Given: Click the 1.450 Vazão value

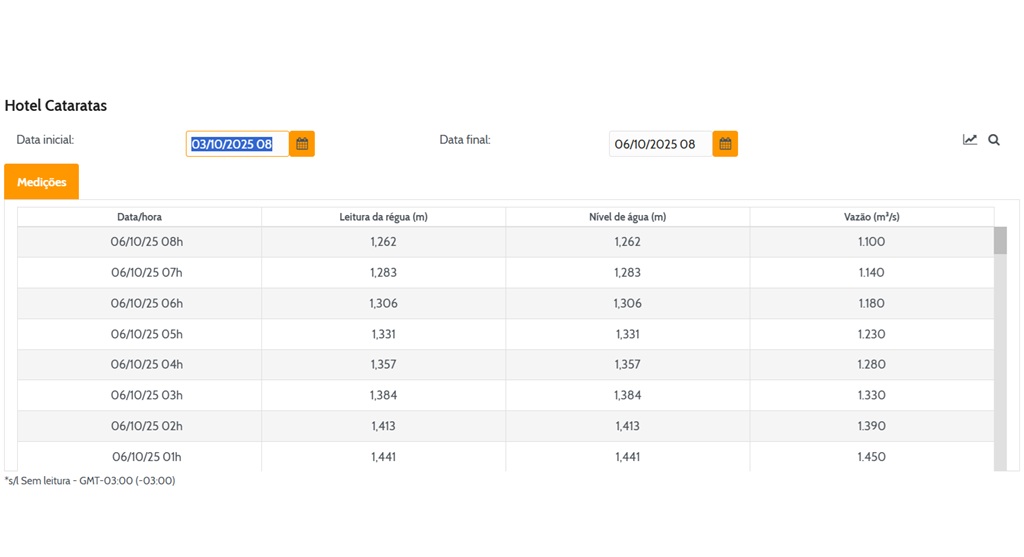Looking at the screenshot, I should coord(871,457).
